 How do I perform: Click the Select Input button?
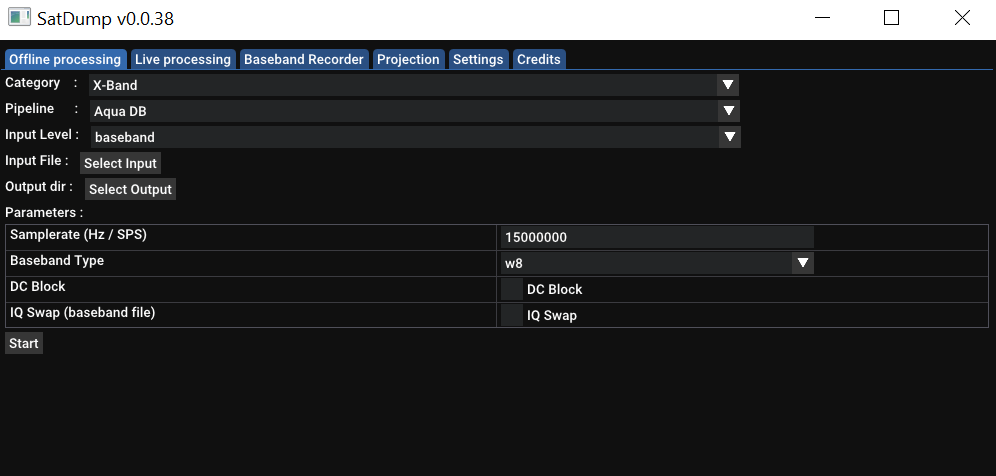coord(120,163)
